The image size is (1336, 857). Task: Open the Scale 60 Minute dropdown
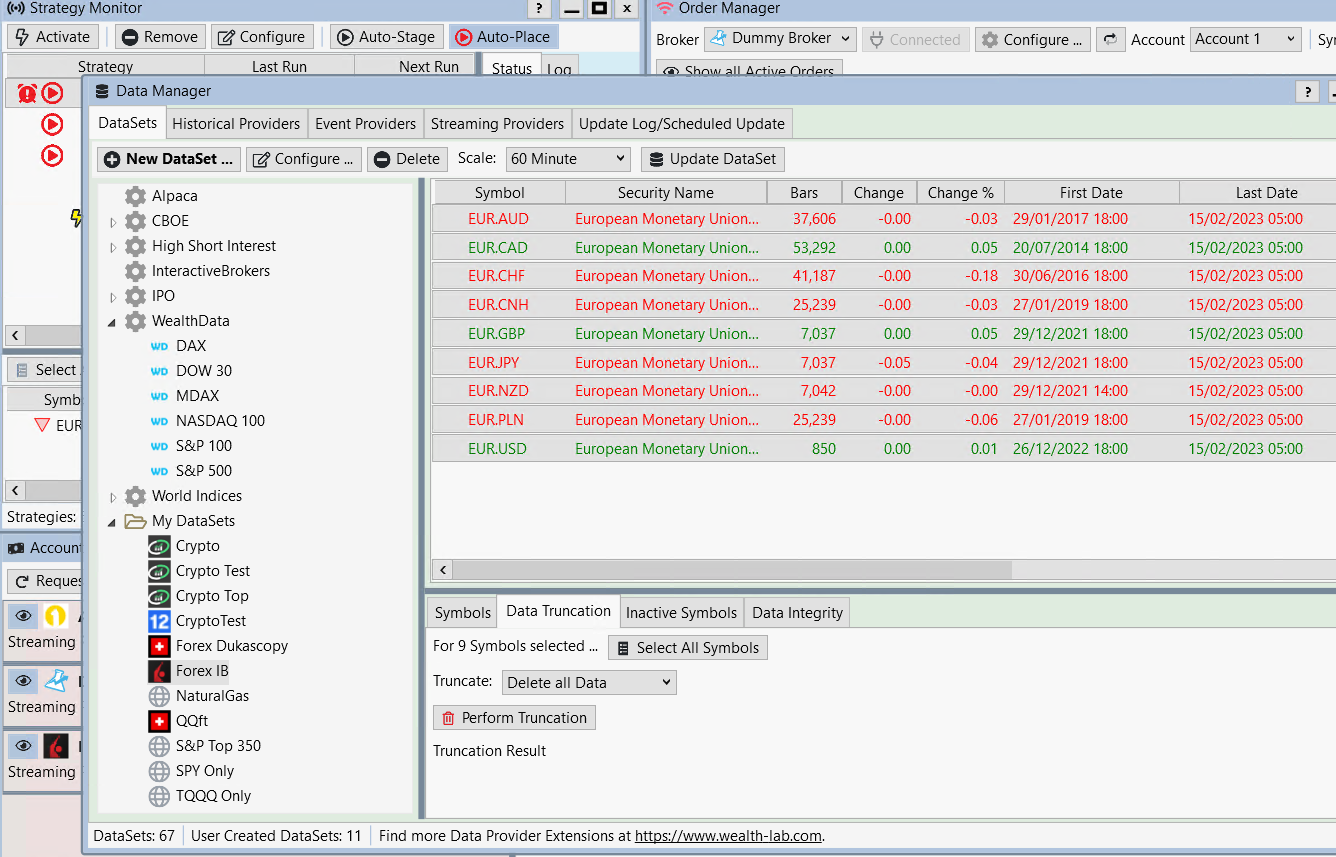pos(568,159)
